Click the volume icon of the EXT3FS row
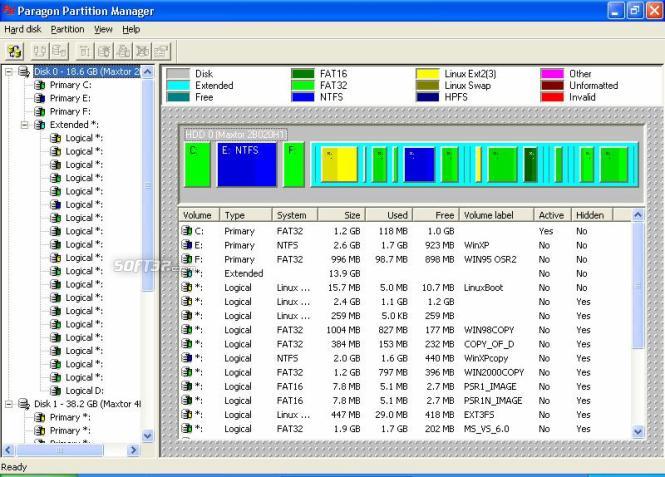This screenshot has width=665, height=477. pyautogui.click(x=187, y=414)
